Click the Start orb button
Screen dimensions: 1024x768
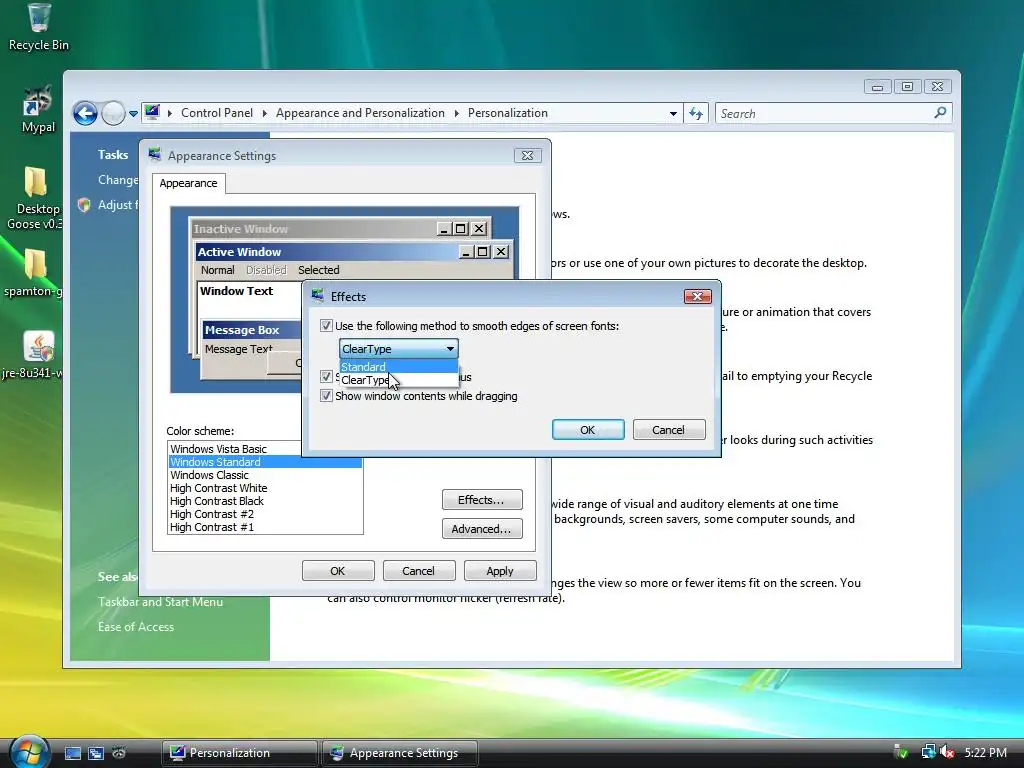point(29,752)
